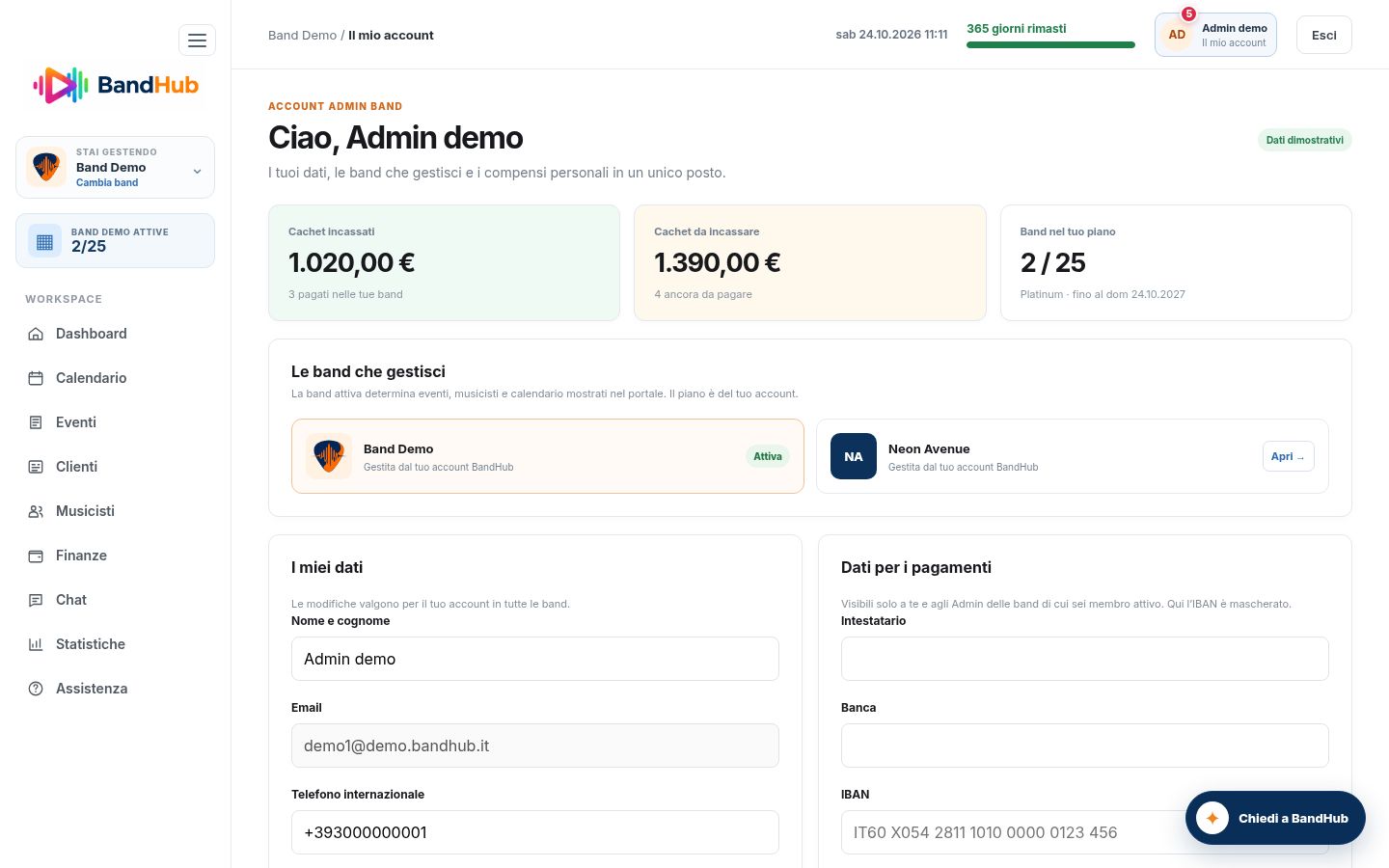Click the Nome e cognome input field
This screenshot has width=1389, height=868.
[535, 659]
